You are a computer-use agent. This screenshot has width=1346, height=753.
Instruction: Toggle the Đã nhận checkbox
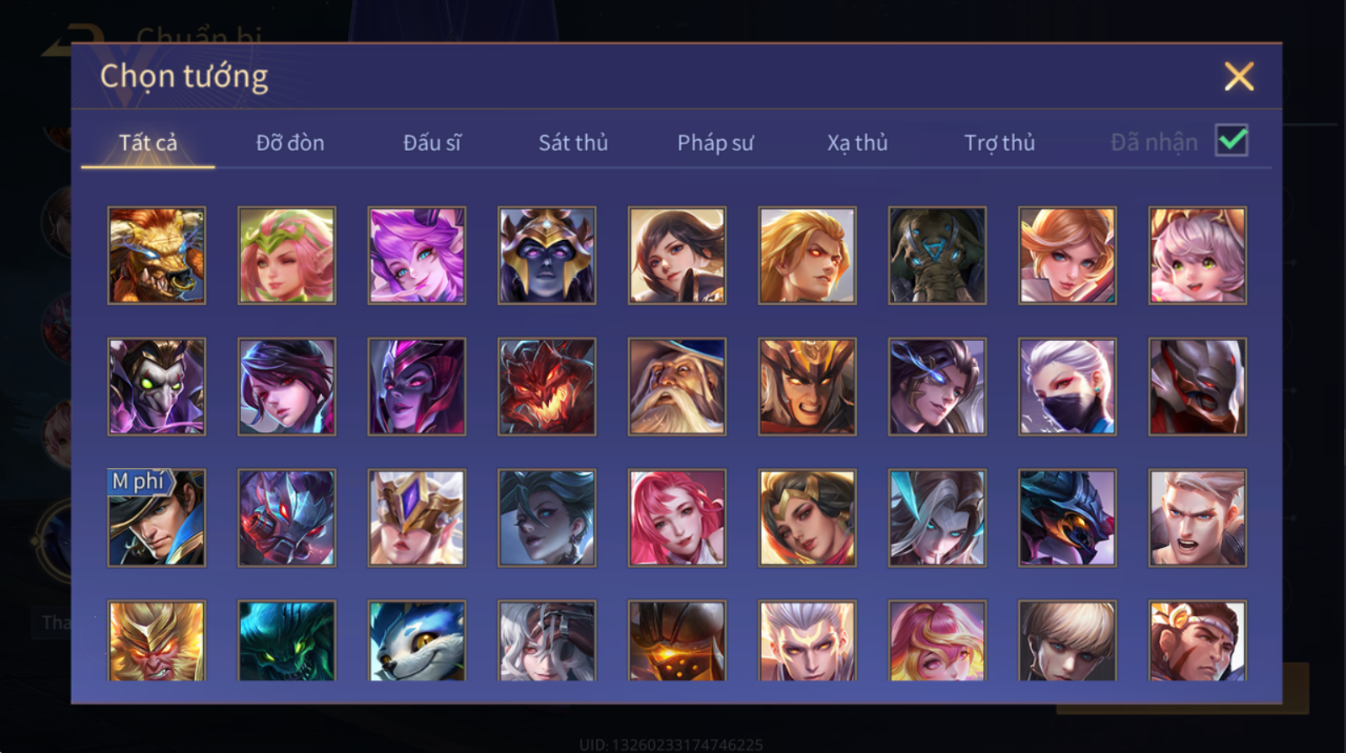[1231, 140]
